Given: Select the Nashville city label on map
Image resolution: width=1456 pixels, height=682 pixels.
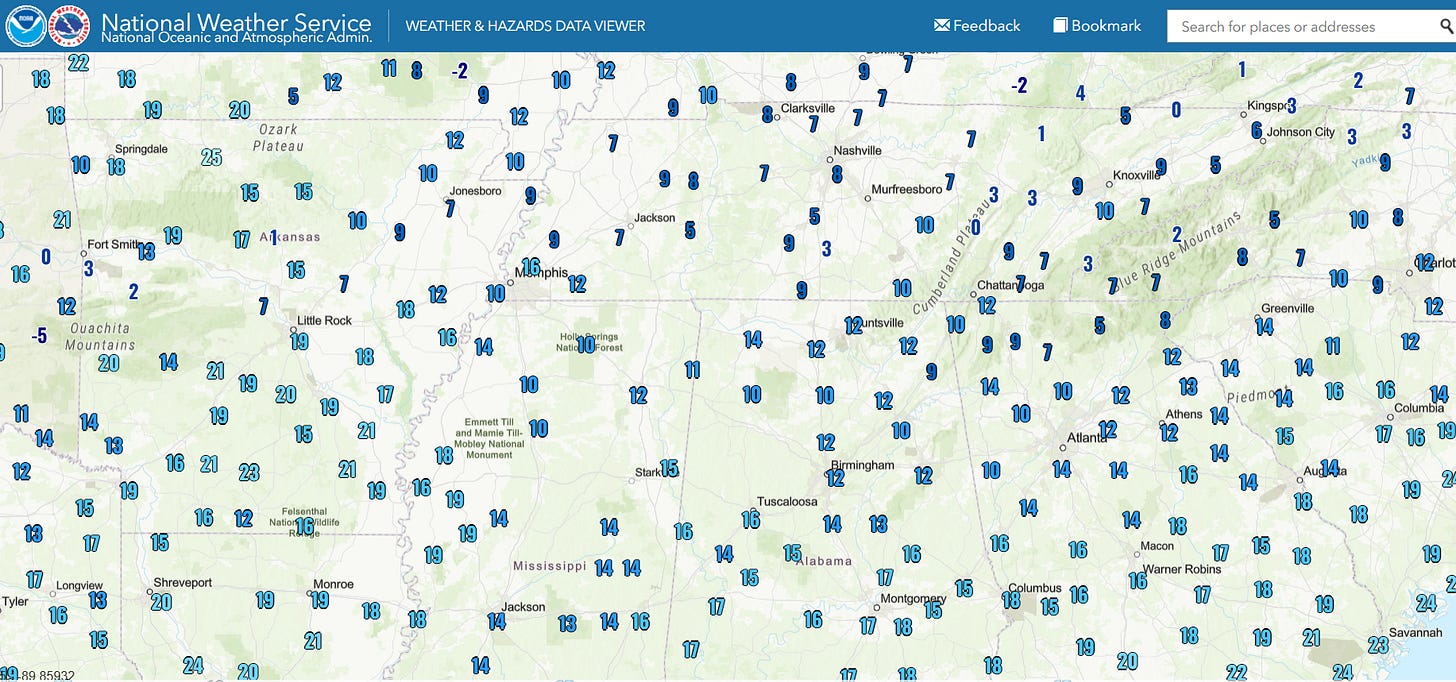Looking at the screenshot, I should pyautogui.click(x=857, y=150).
